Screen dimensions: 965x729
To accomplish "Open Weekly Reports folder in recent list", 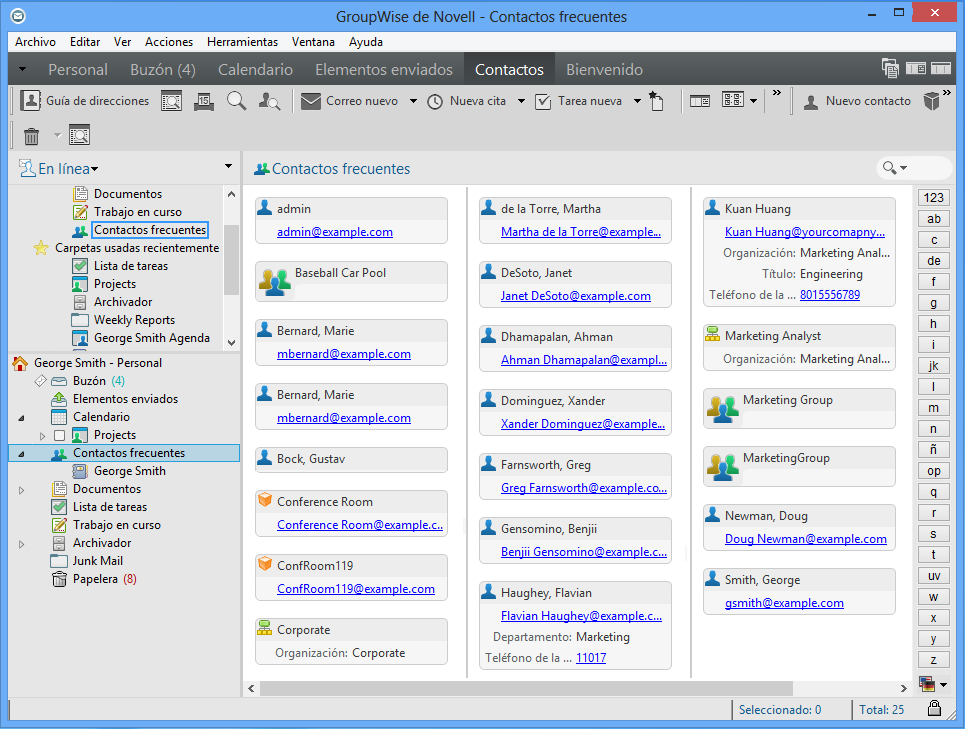I will 134,320.
